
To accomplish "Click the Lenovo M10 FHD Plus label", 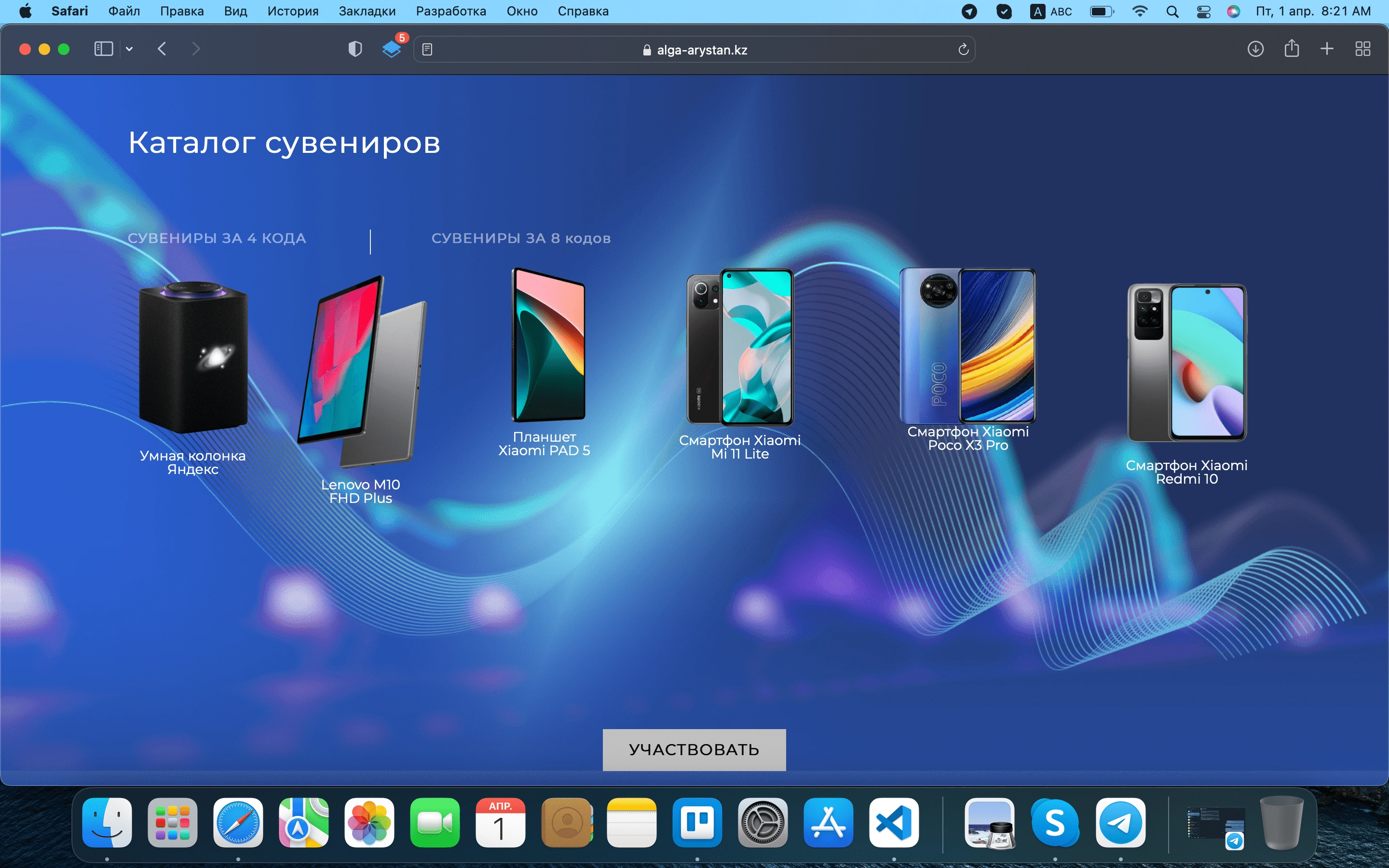I will (360, 491).
